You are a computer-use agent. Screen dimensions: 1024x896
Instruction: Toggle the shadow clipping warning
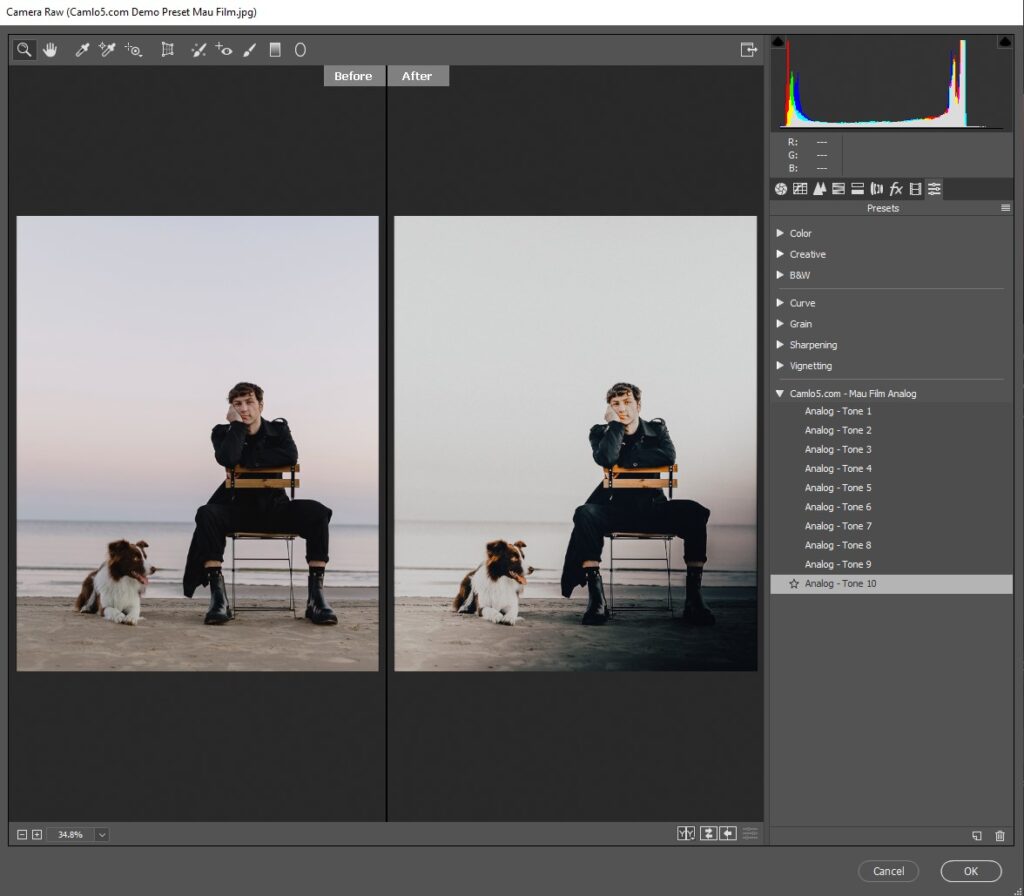pyautogui.click(x=778, y=42)
